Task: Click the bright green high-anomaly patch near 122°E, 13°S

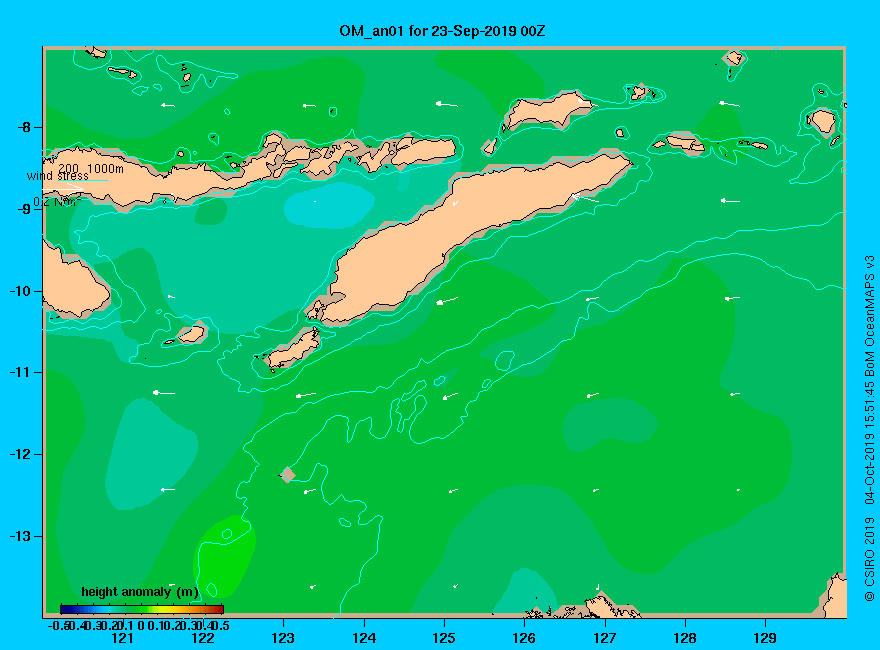Action: pyautogui.click(x=224, y=556)
